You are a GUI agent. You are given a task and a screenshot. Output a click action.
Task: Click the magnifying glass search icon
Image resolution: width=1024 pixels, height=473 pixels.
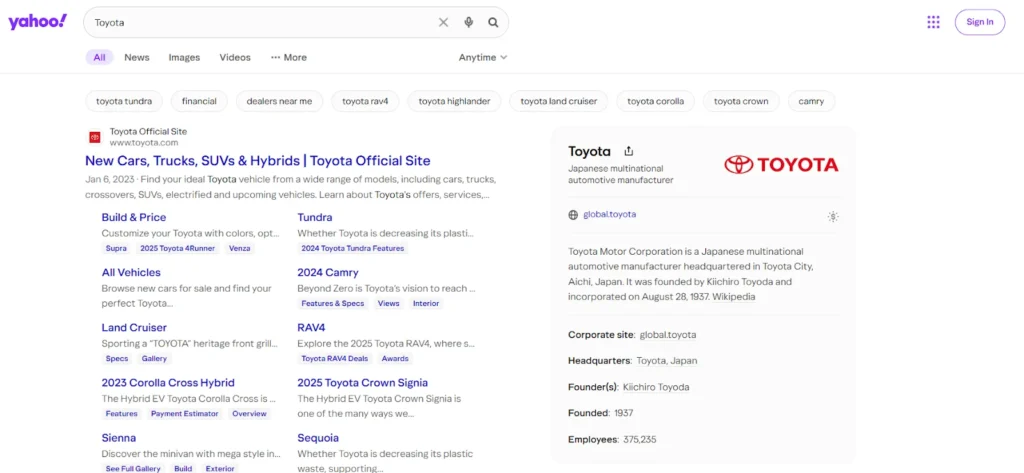tap(493, 22)
